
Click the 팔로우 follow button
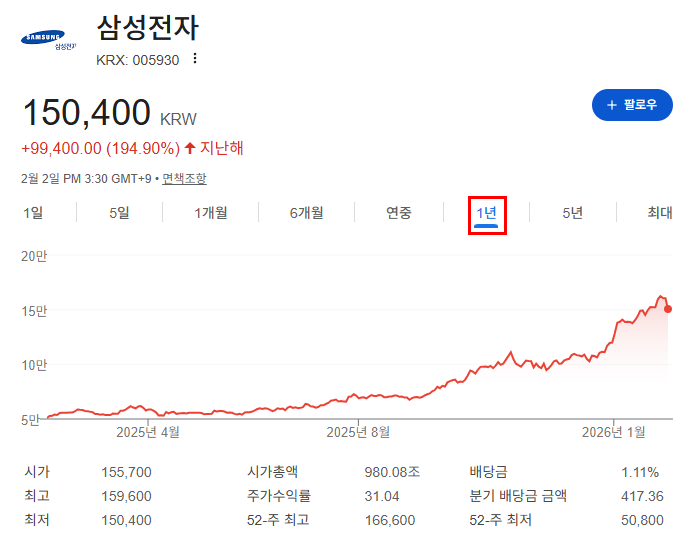632,105
